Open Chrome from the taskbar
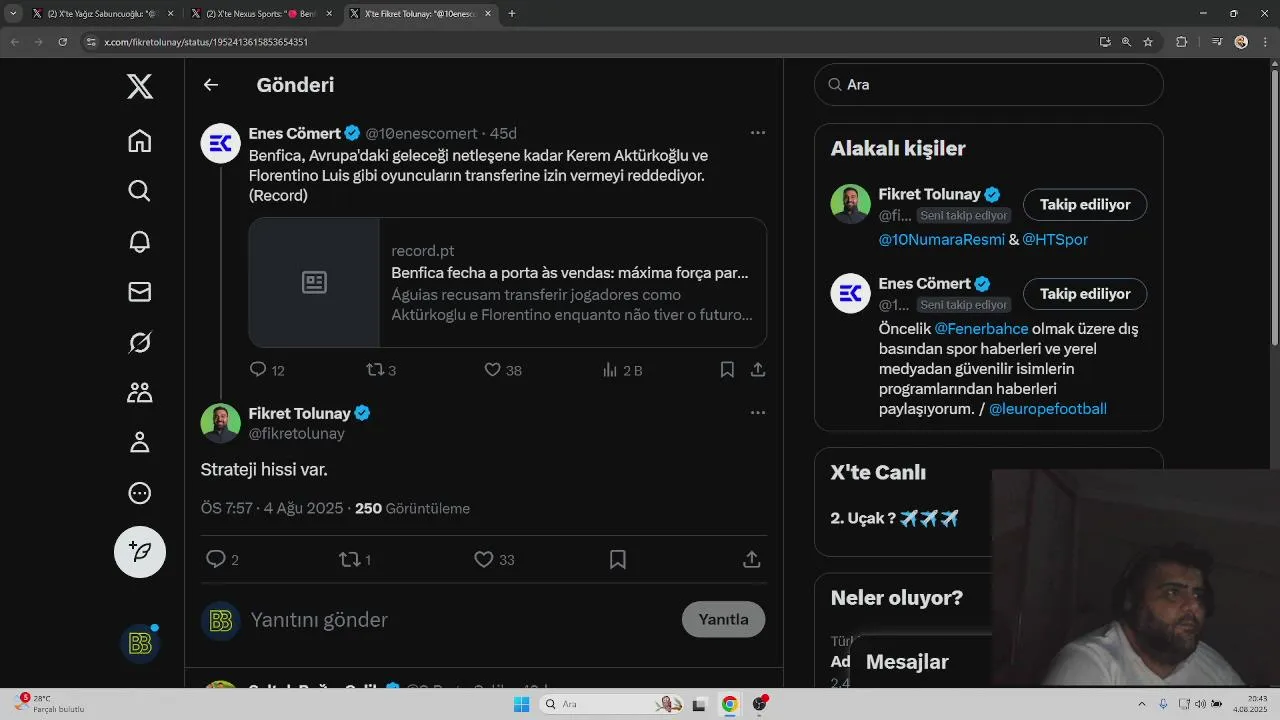Image resolution: width=1280 pixels, height=720 pixels. (730, 704)
